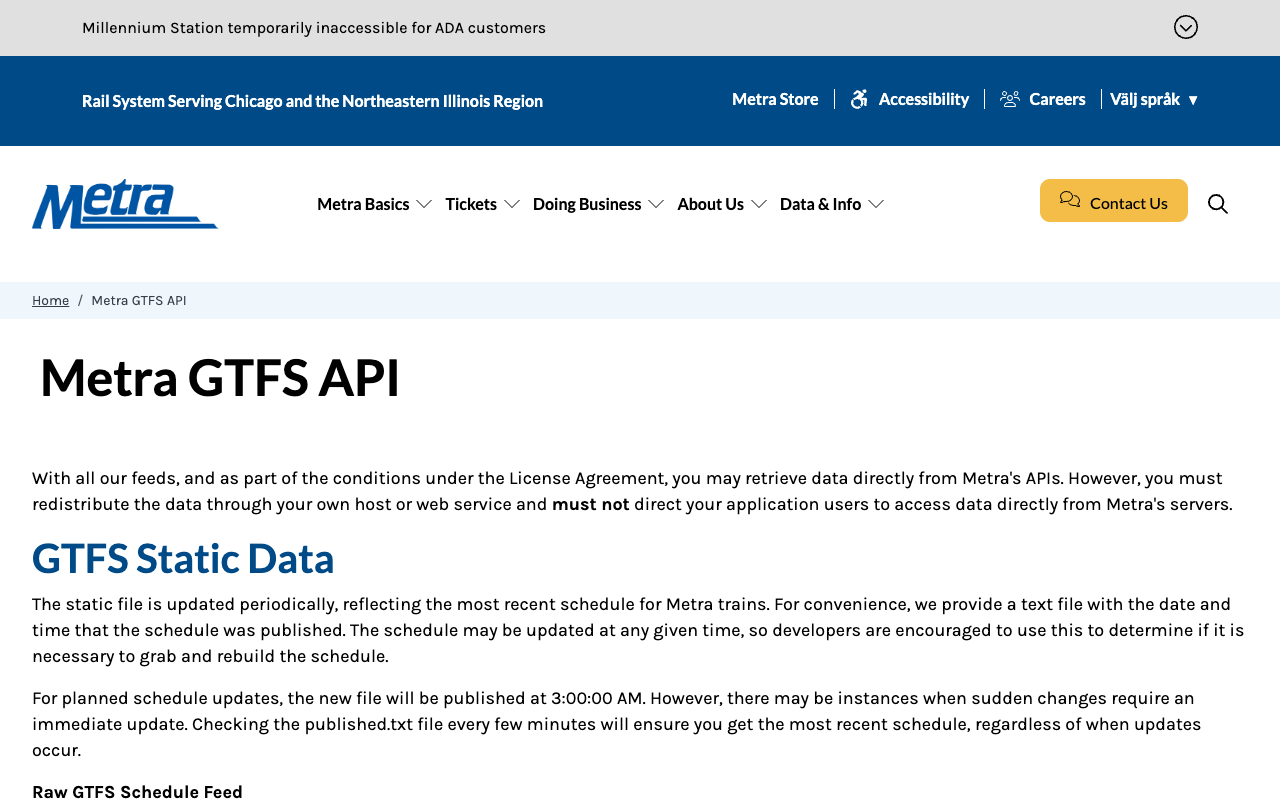This screenshot has height=800, width=1280.
Task: Go to the Metra Store link
Action: (x=775, y=99)
